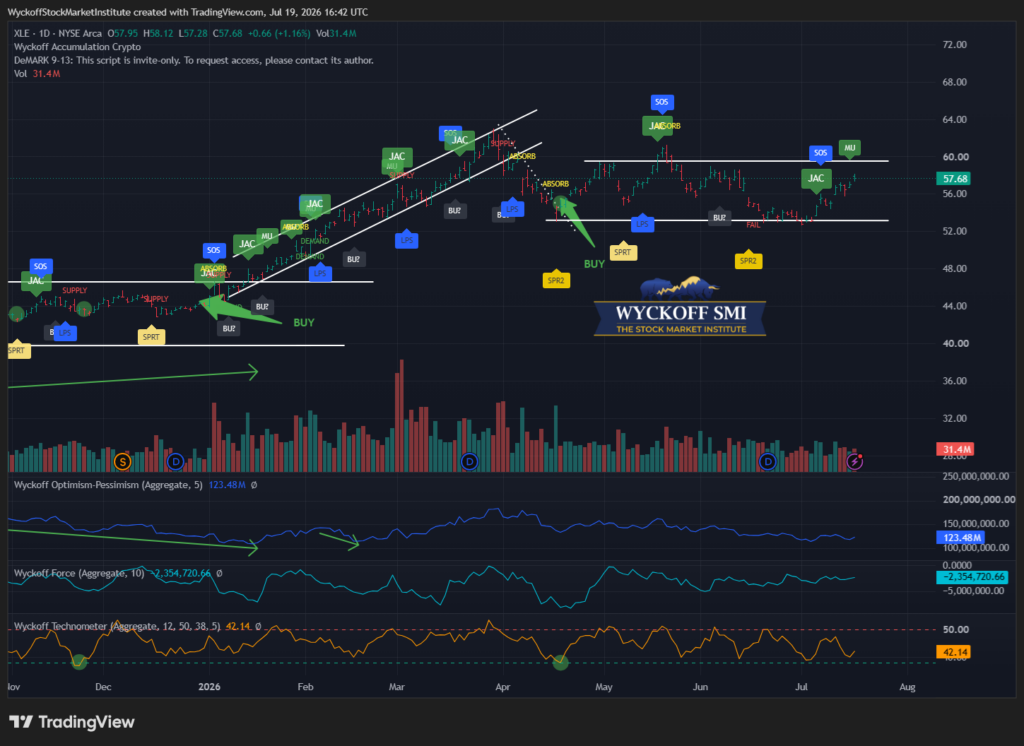Click the May label on time axis
Viewport: 1024px width, 746px height.
point(603,687)
